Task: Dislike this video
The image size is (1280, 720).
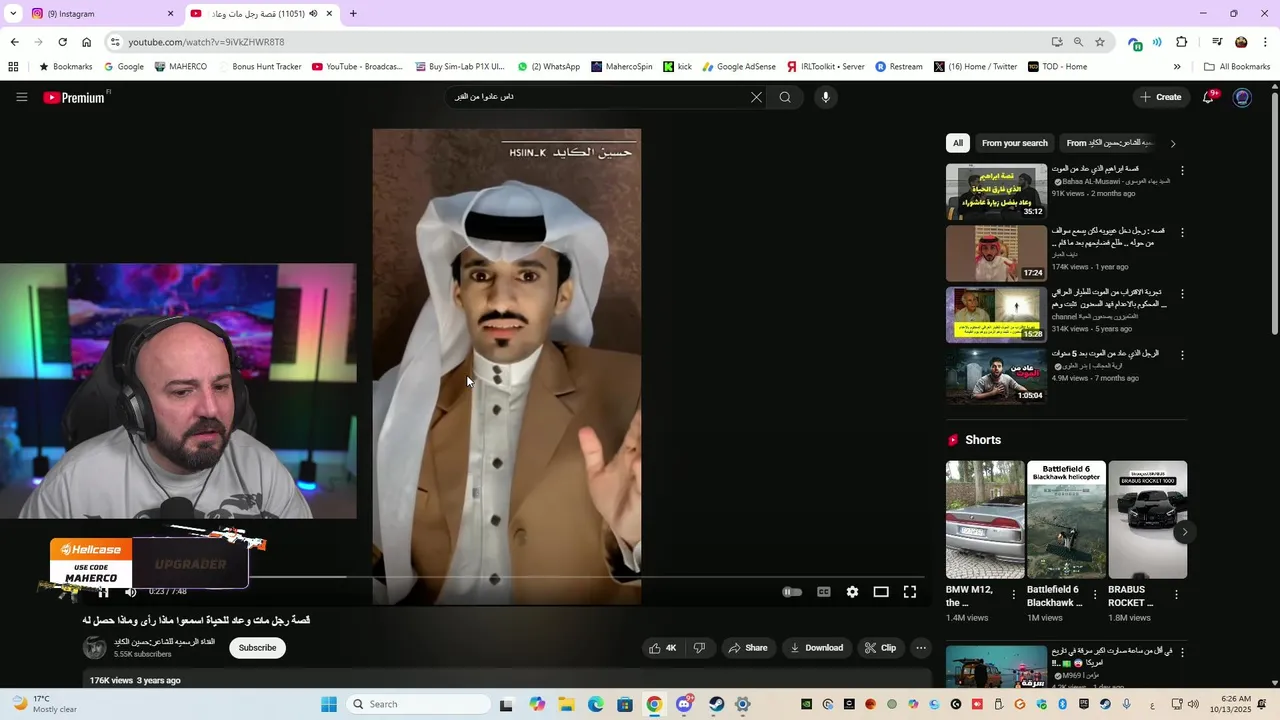Action: (699, 648)
